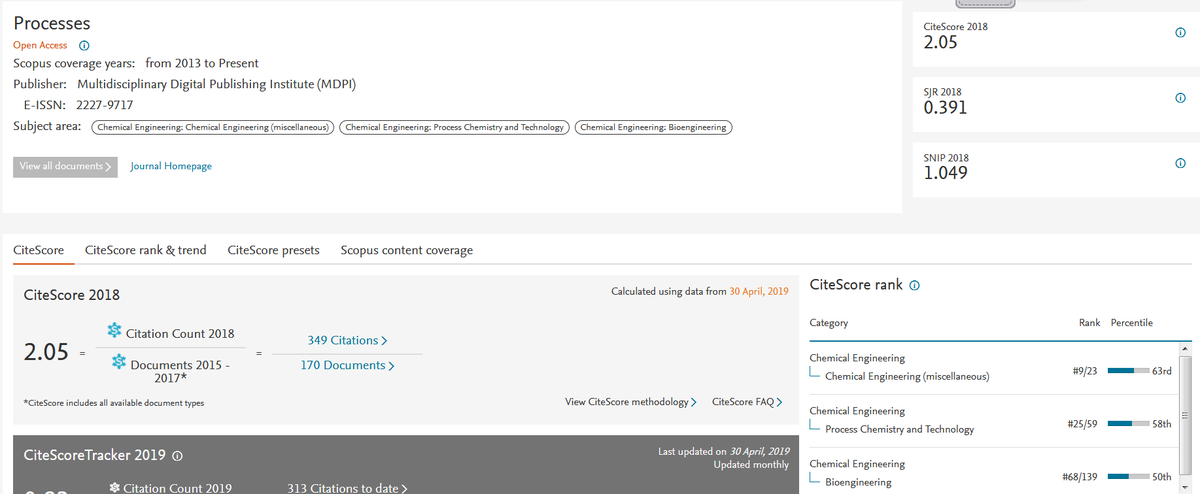Open the SJR 2018 info icon

(1181, 98)
